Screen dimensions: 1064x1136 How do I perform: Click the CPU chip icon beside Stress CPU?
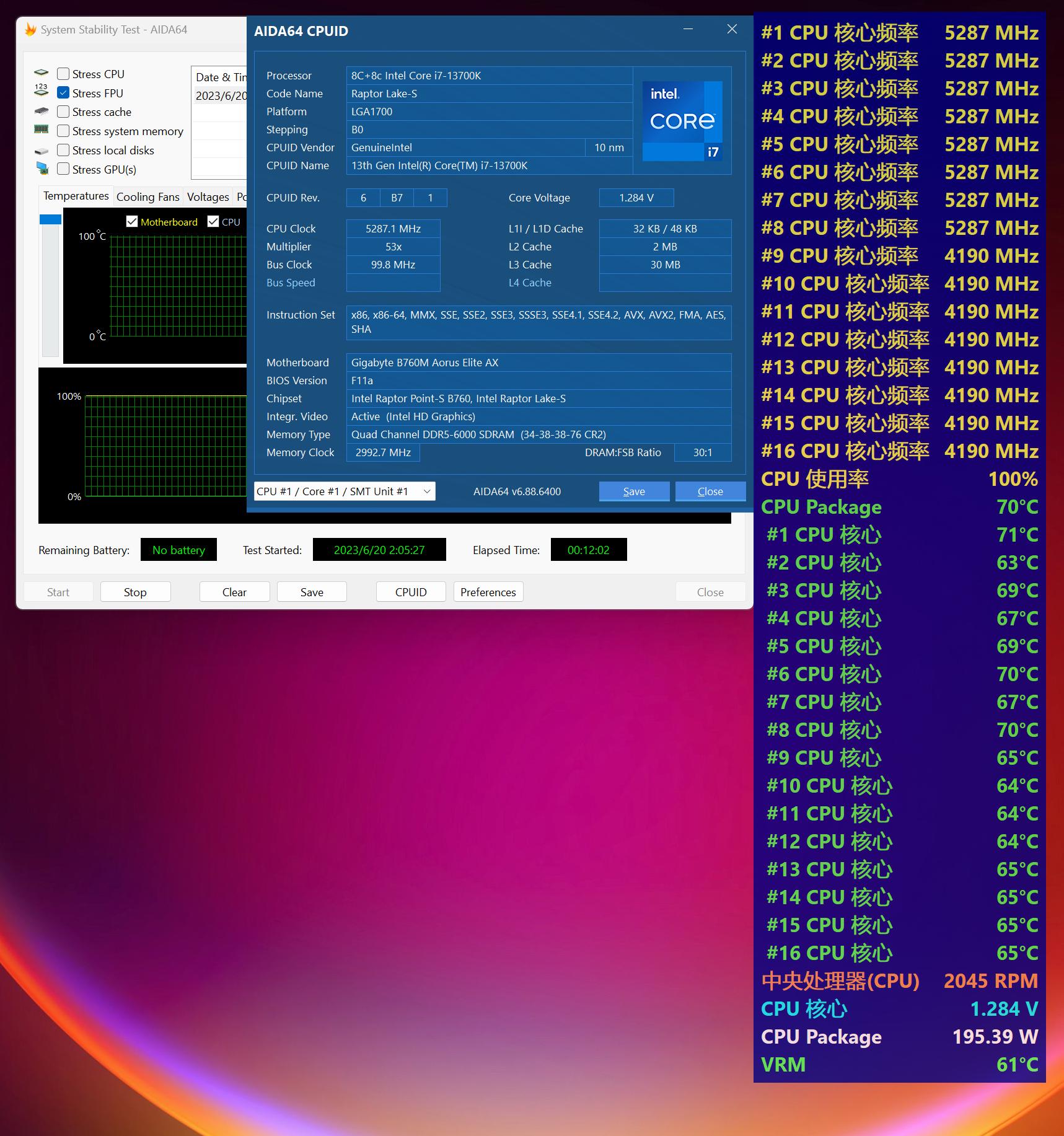41,73
